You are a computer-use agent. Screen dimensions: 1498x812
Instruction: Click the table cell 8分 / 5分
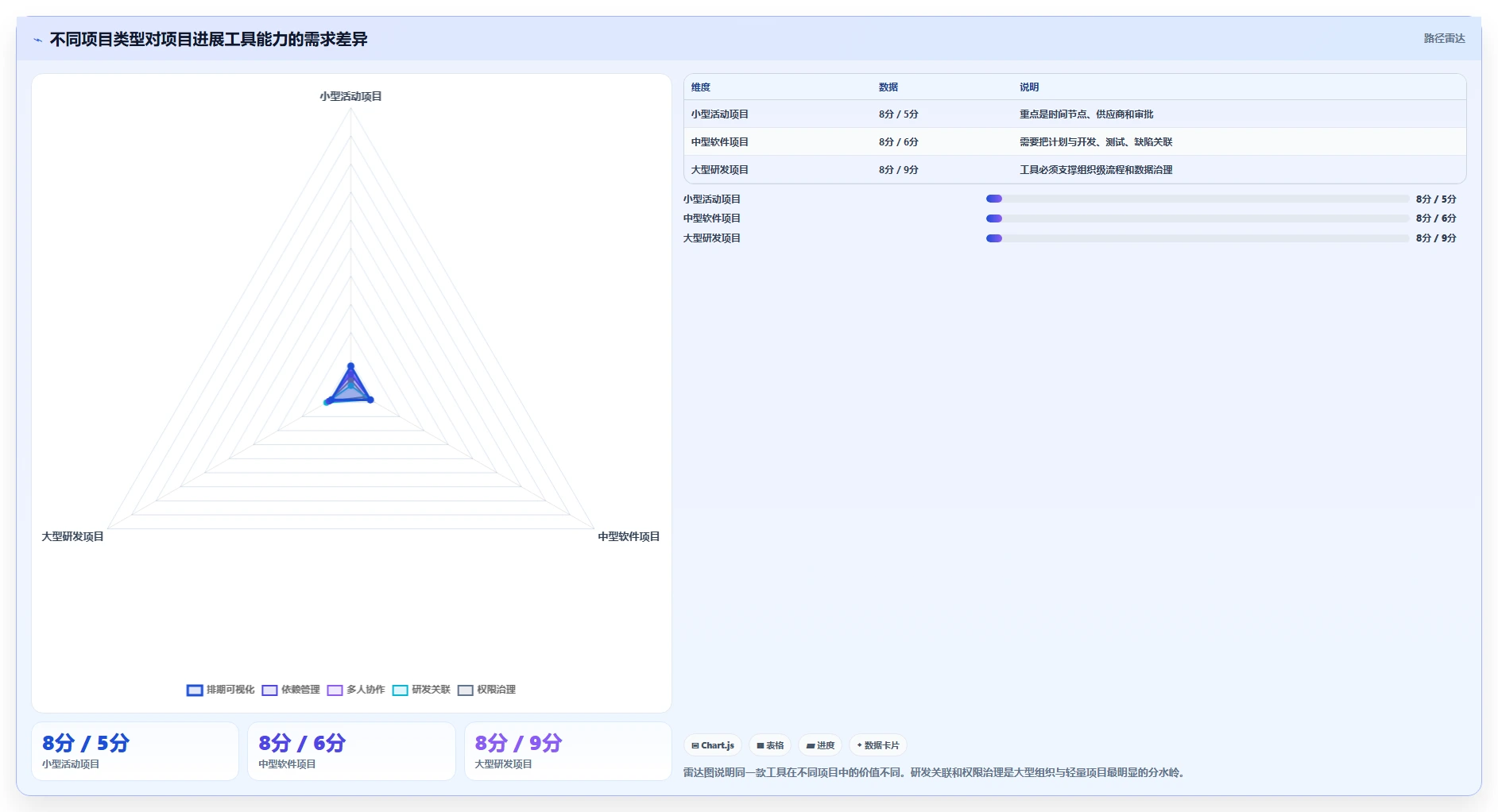pyautogui.click(x=899, y=114)
